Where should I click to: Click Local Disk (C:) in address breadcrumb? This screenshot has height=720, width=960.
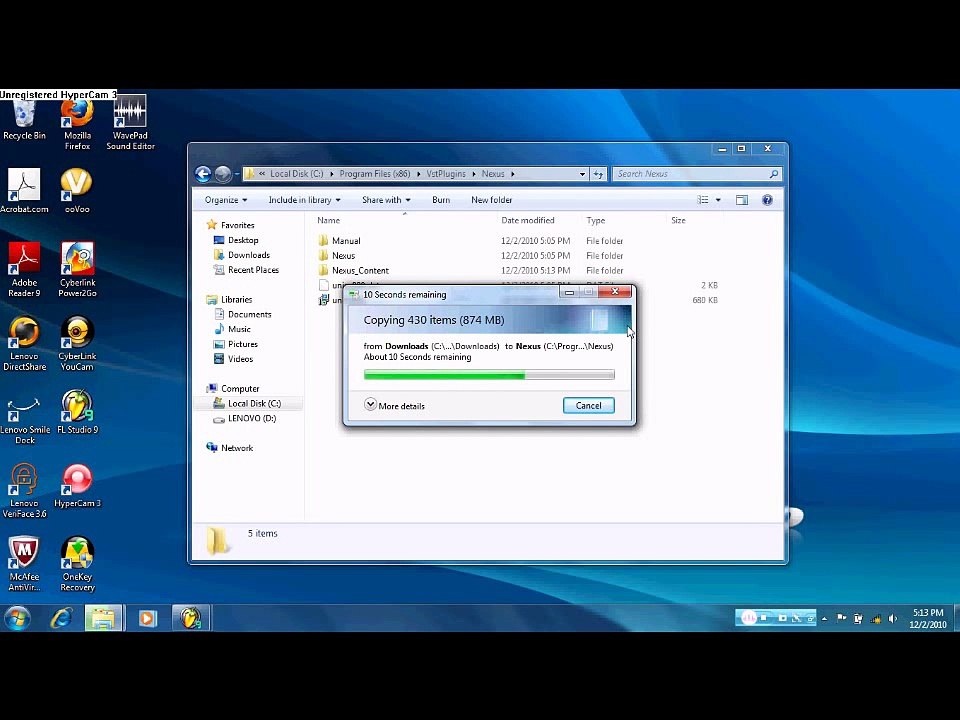(x=296, y=174)
